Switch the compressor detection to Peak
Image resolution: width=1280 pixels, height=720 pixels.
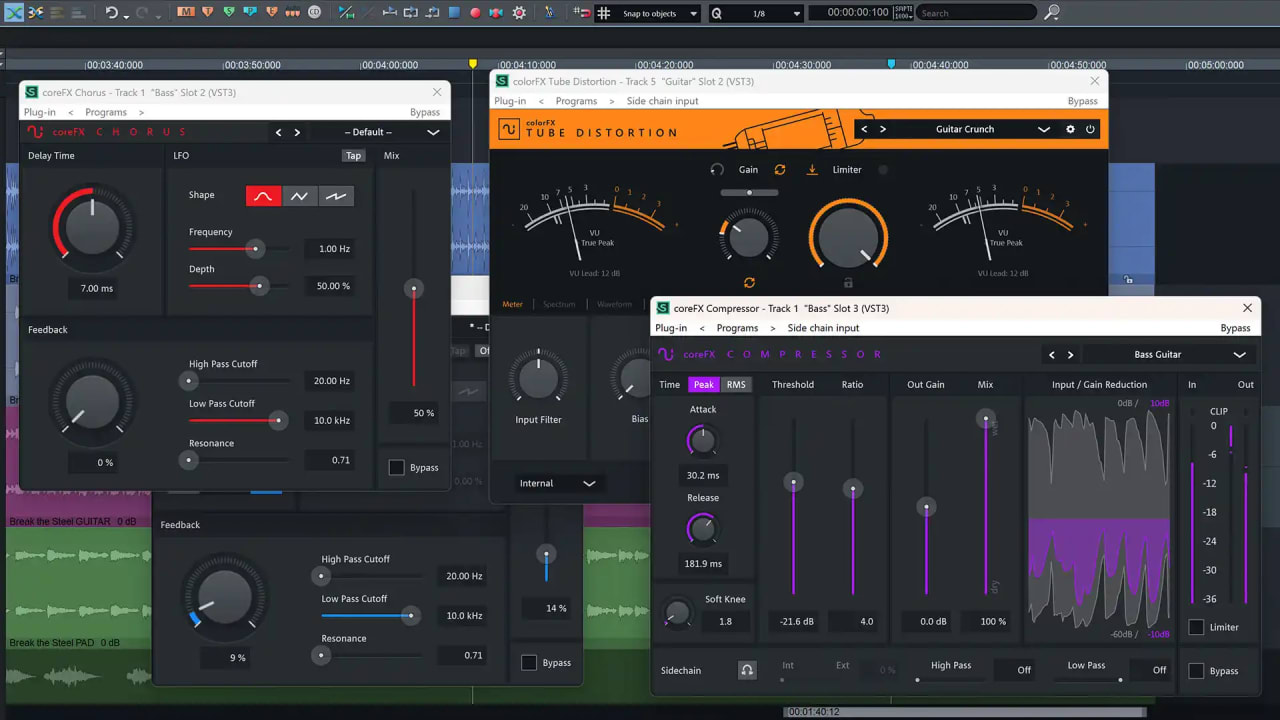[704, 384]
